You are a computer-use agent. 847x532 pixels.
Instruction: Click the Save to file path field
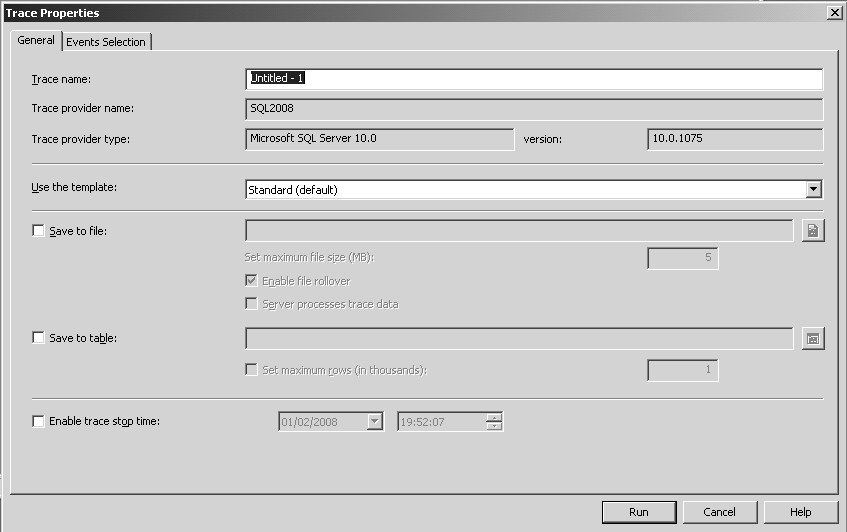point(519,231)
